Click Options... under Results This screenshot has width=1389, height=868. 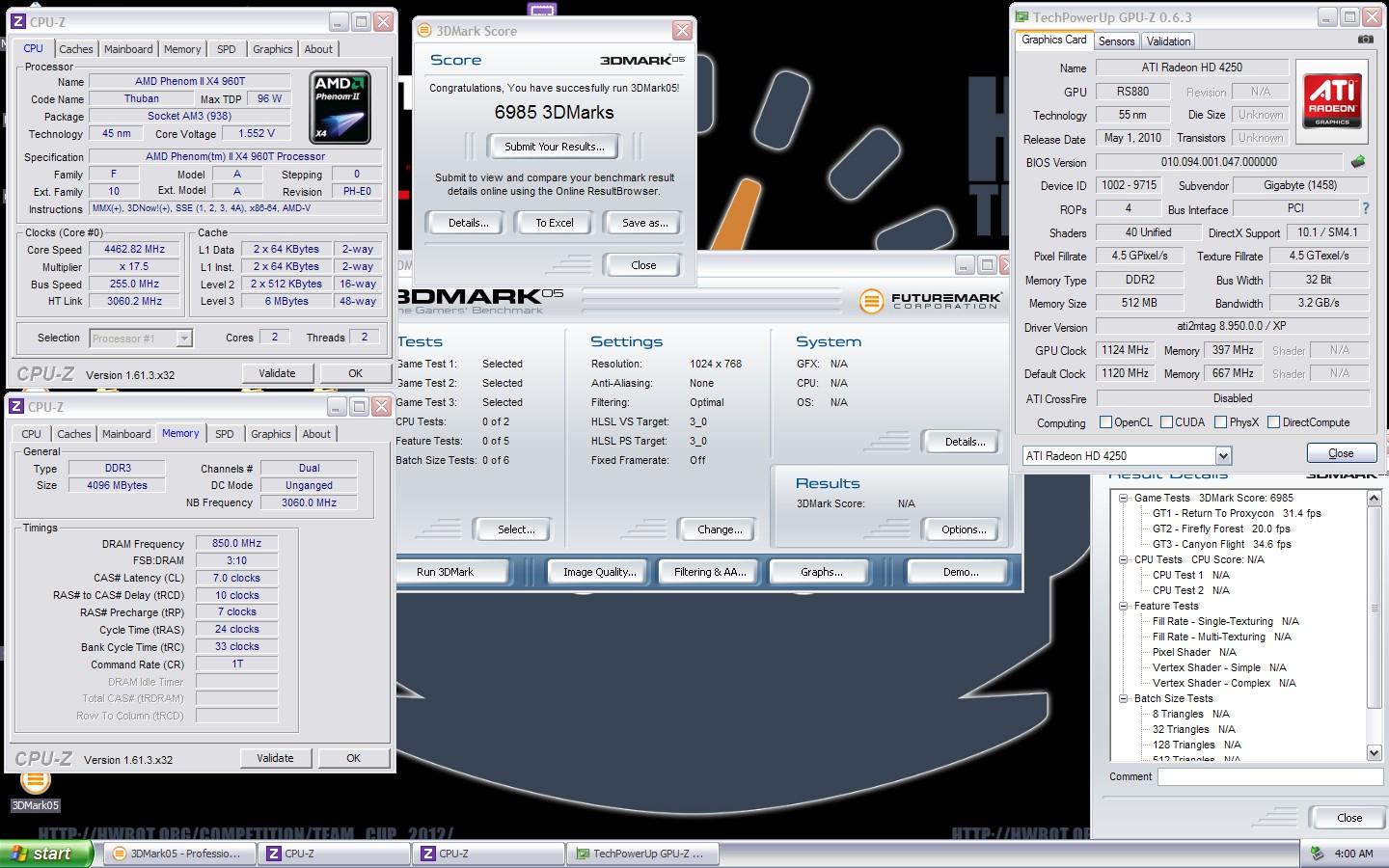[964, 529]
